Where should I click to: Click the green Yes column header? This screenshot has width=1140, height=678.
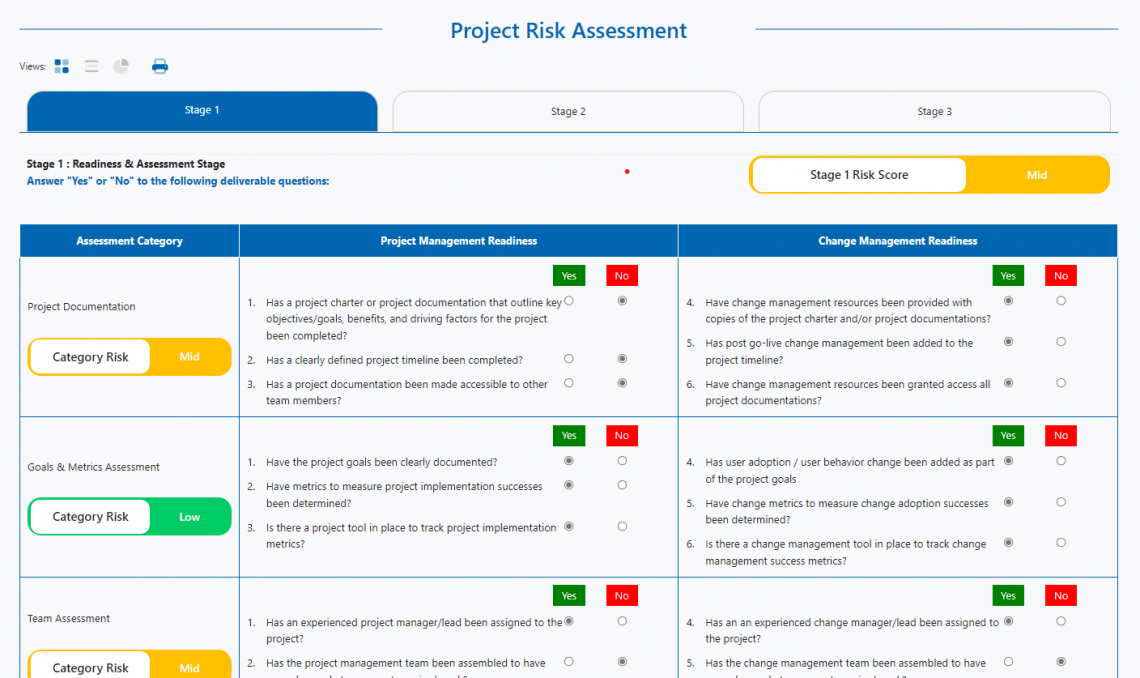(569, 275)
